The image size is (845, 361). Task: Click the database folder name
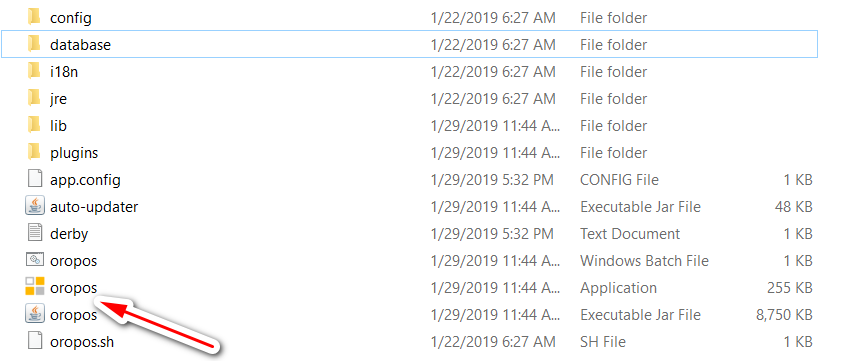point(80,45)
